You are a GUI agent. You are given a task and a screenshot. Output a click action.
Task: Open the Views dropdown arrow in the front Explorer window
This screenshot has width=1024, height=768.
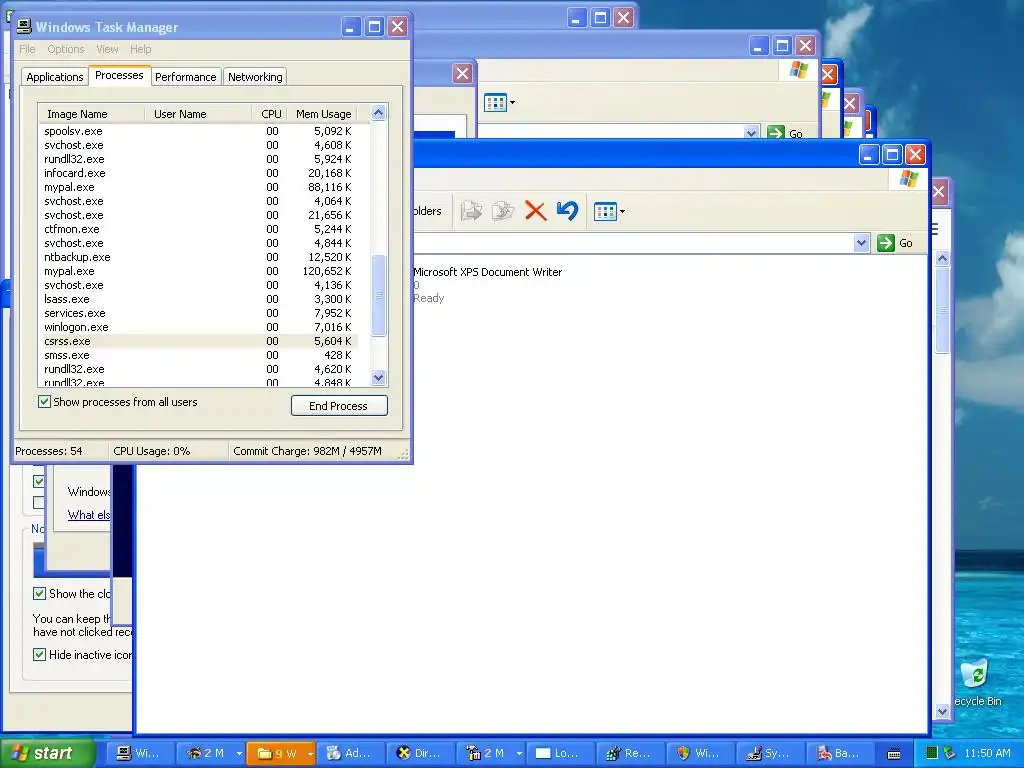click(x=622, y=212)
